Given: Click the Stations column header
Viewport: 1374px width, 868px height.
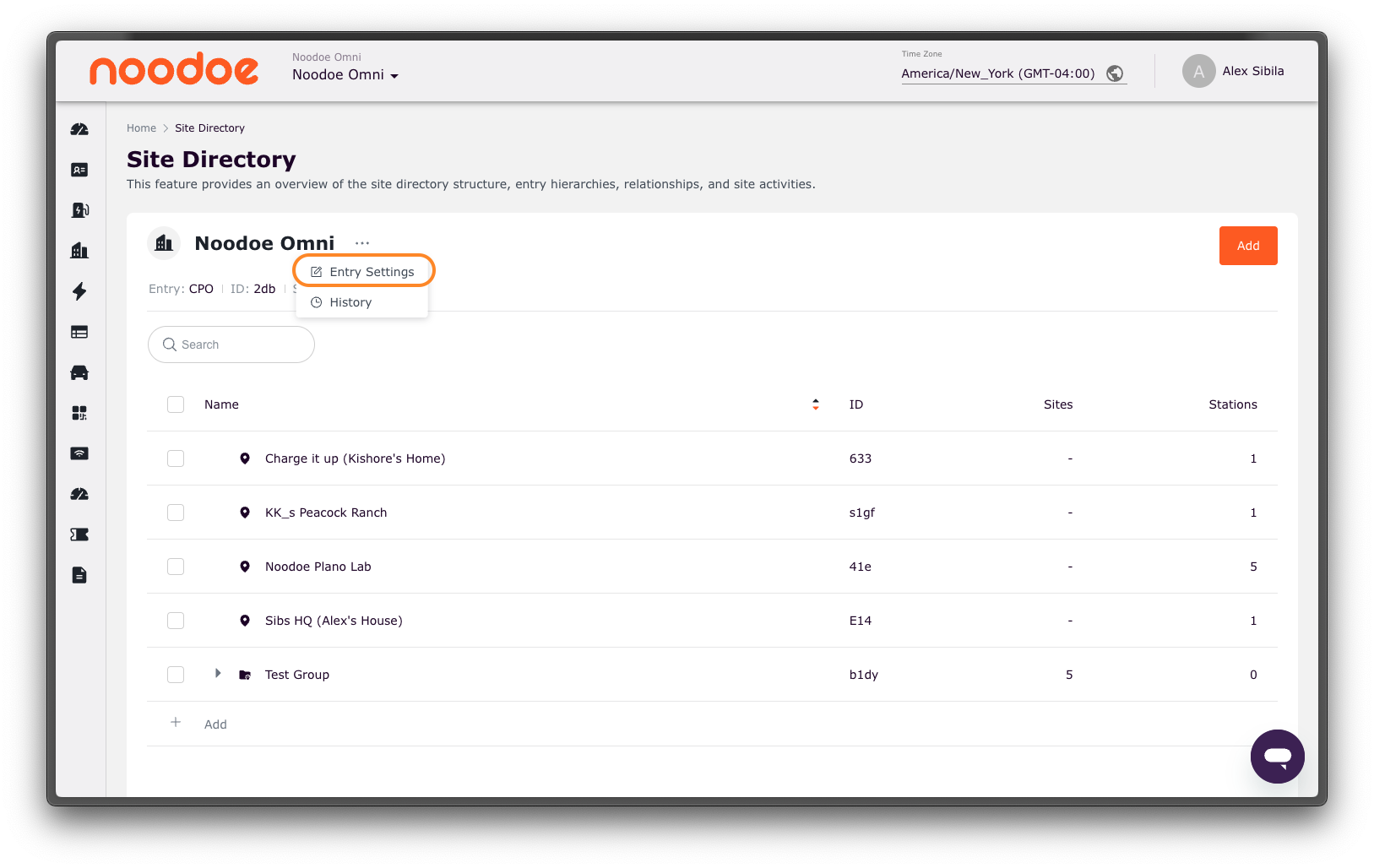Looking at the screenshot, I should click(x=1233, y=404).
